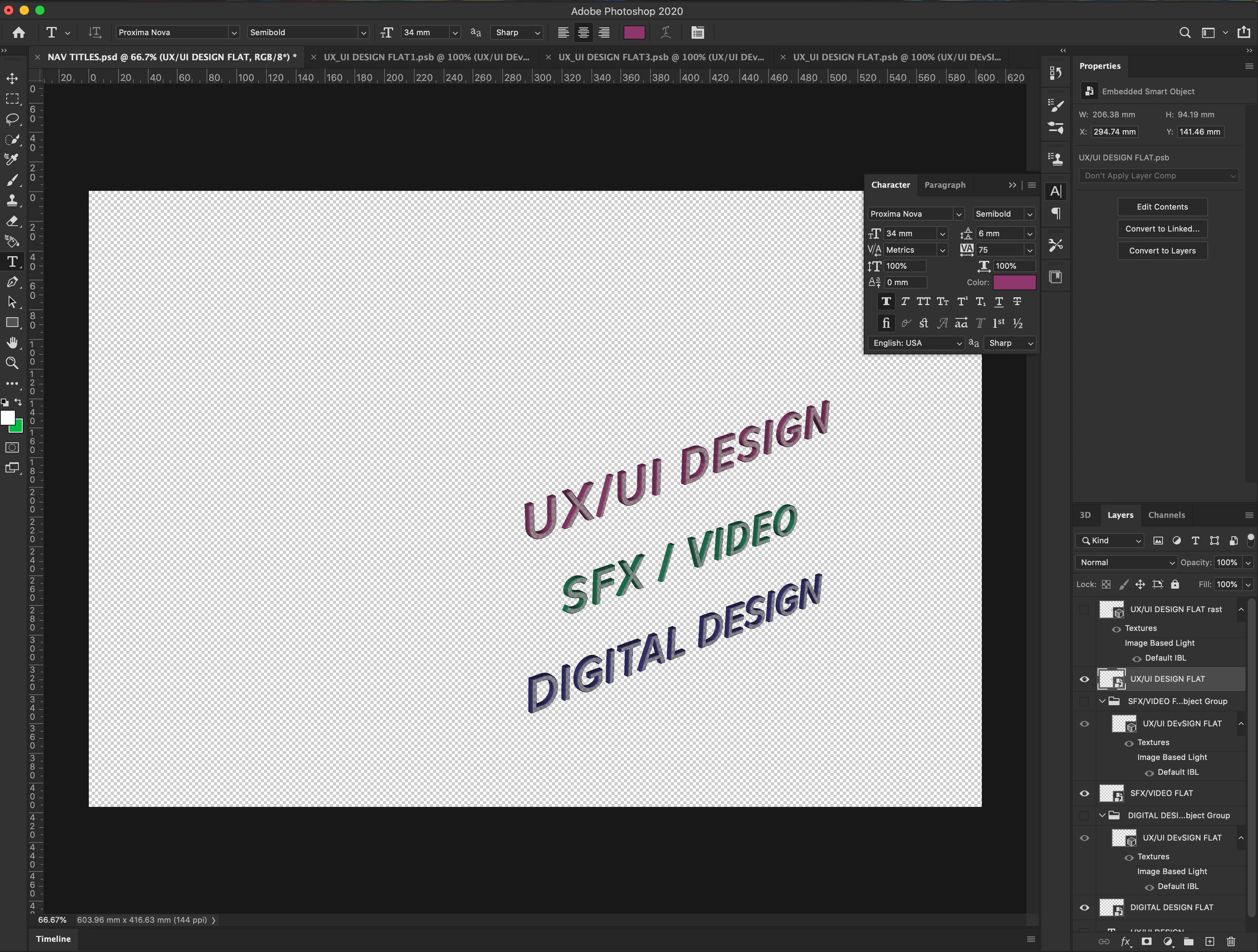Center align the text in options bar
The height and width of the screenshot is (952, 1258).
click(583, 32)
